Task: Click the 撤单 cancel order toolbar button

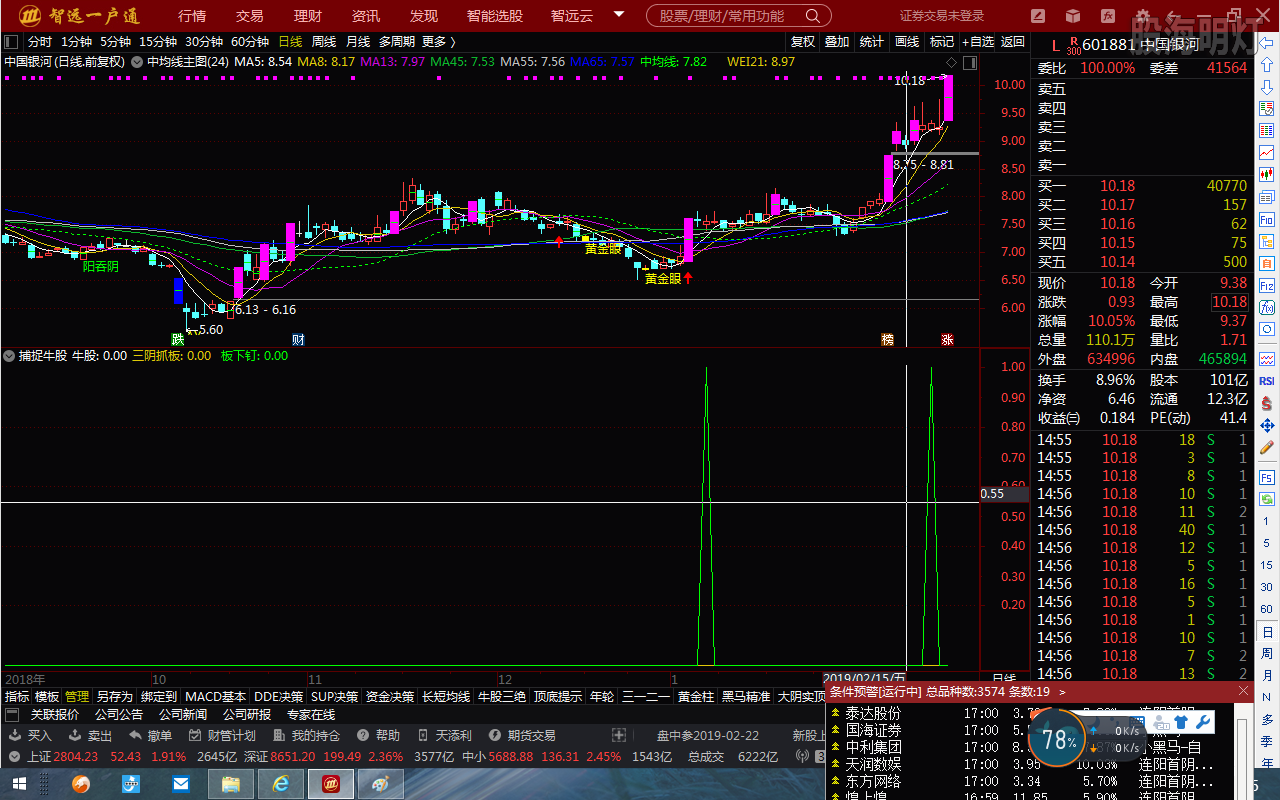Action: [150, 735]
